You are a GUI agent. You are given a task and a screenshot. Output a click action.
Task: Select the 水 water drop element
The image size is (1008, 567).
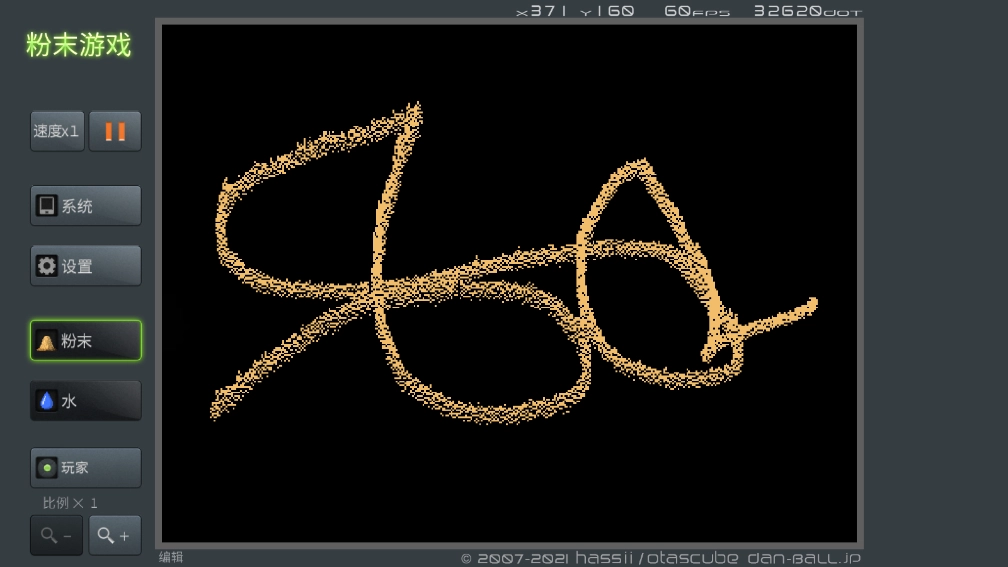click(x=86, y=400)
